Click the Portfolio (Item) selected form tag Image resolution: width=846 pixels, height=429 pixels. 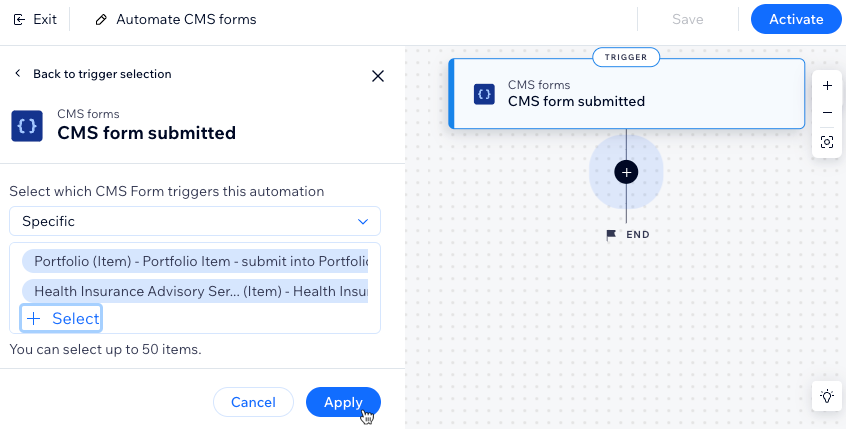pyautogui.click(x=195, y=261)
